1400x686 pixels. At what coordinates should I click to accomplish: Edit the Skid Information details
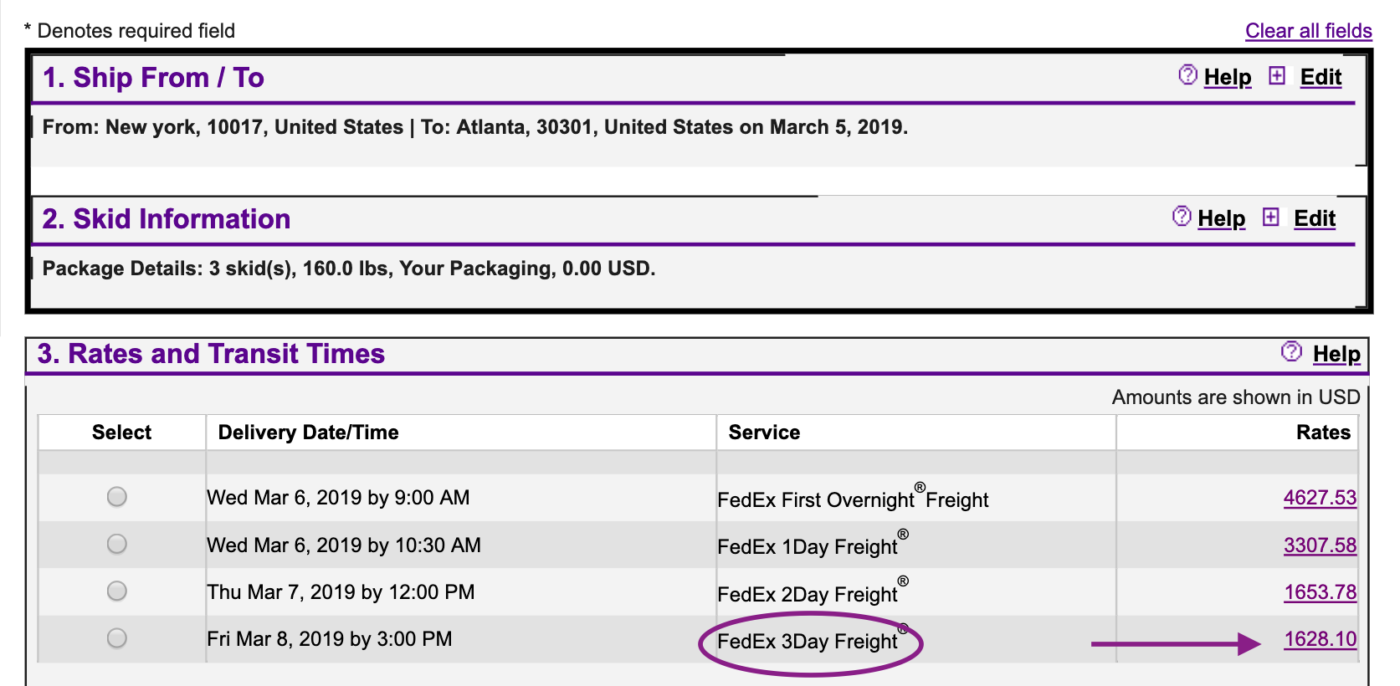coord(1314,218)
